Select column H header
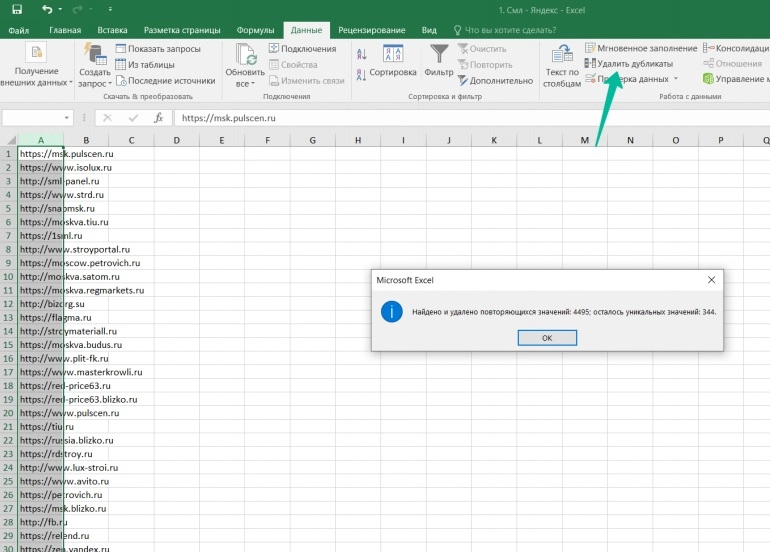 pos(358,140)
